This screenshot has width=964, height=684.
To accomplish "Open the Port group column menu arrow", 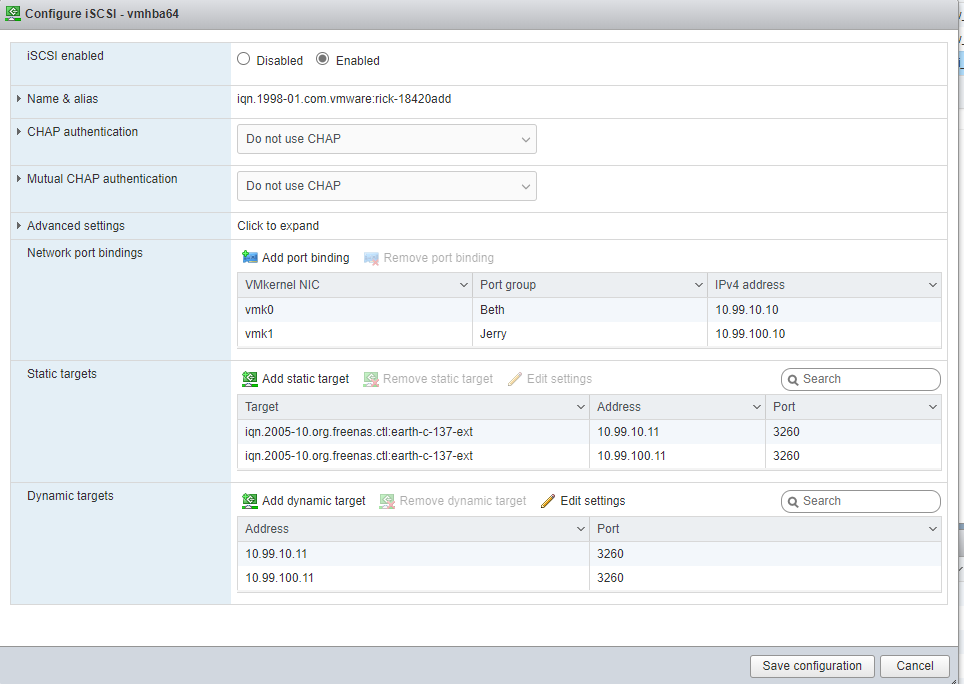I will (698, 285).
